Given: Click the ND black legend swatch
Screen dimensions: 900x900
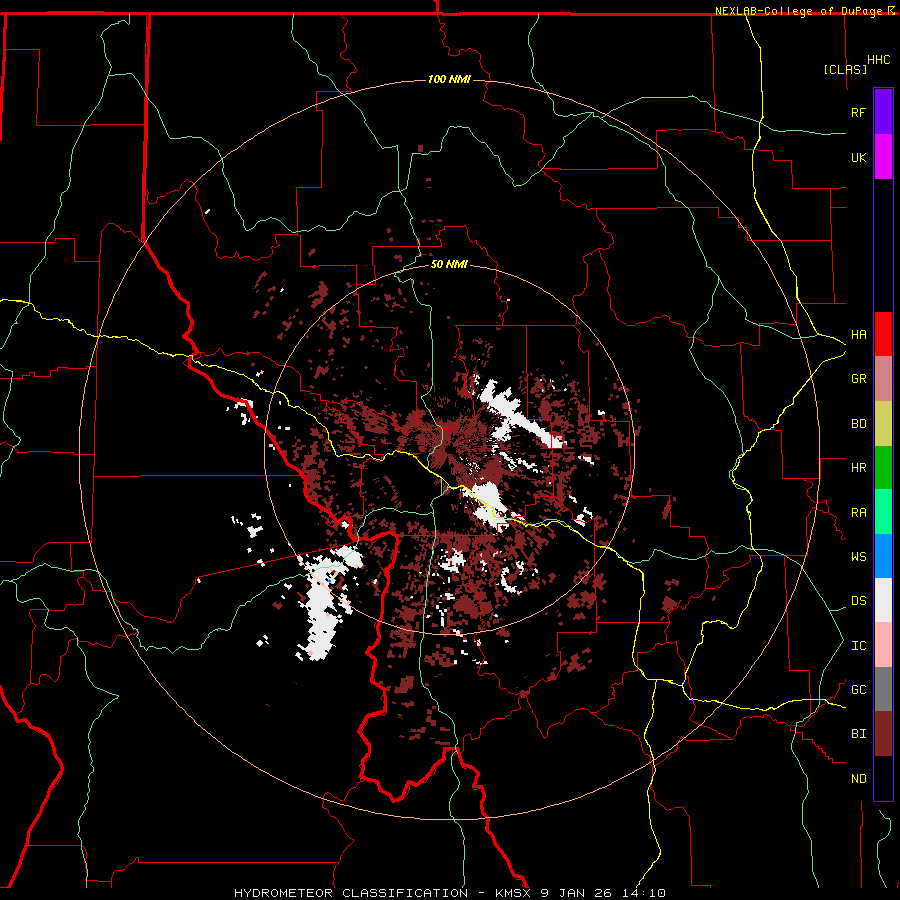Looking at the screenshot, I should (883, 778).
